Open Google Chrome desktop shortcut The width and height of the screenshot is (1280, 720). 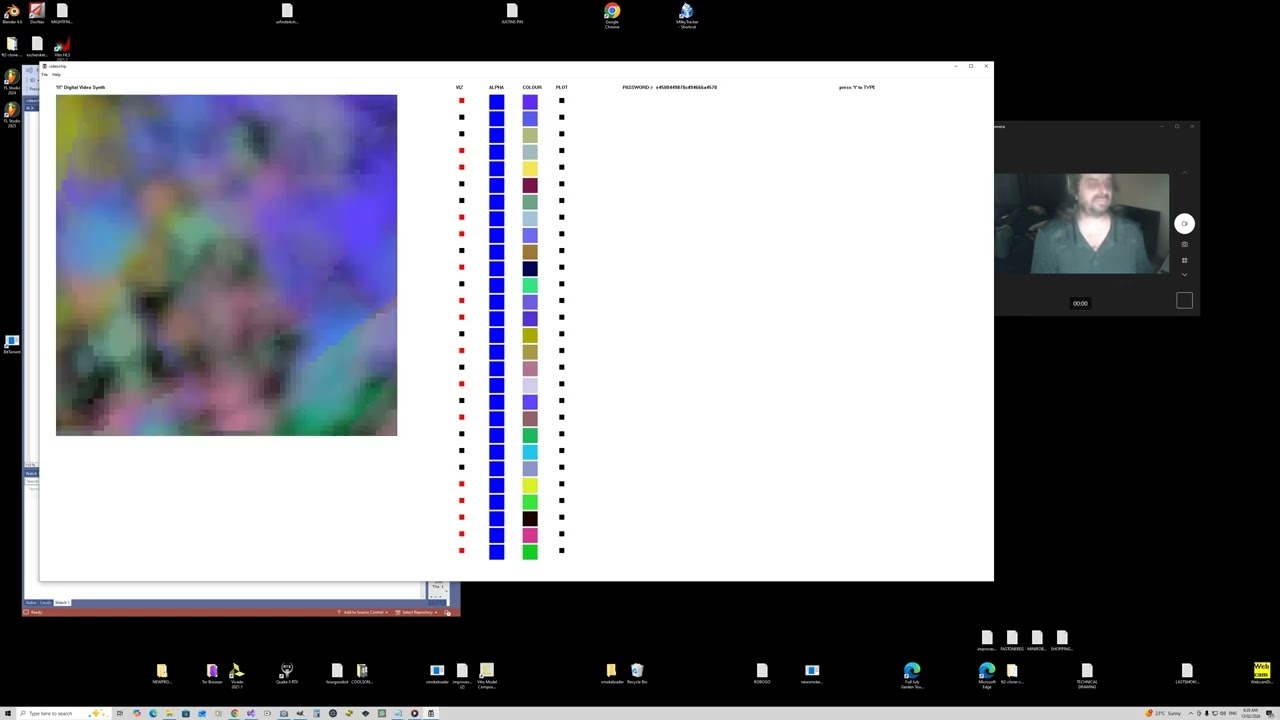pos(612,15)
